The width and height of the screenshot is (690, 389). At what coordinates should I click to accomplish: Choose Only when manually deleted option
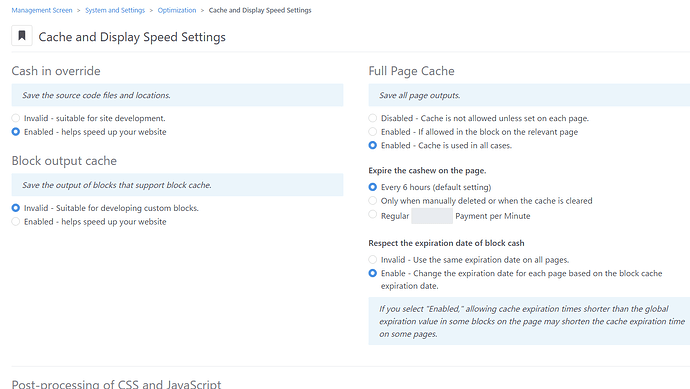(x=373, y=201)
